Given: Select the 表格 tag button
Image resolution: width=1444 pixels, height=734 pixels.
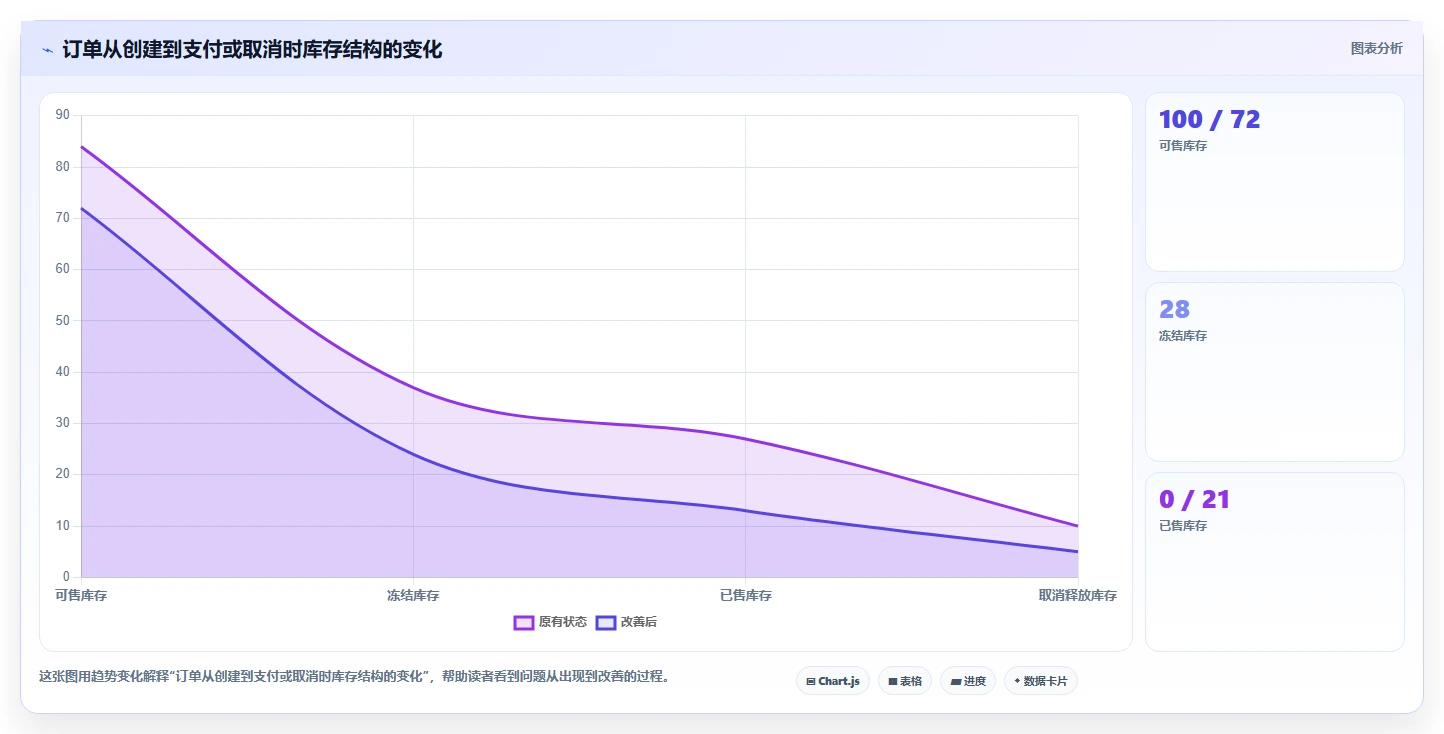Looking at the screenshot, I should click(905, 681).
